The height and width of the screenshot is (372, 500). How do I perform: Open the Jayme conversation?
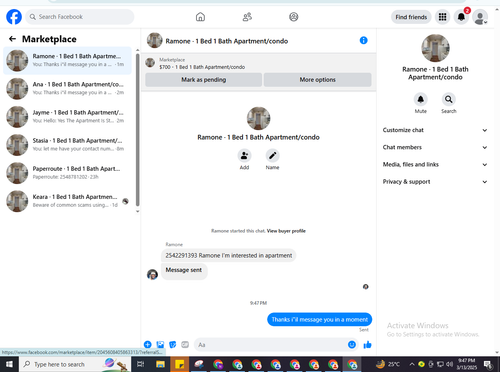pos(67,117)
